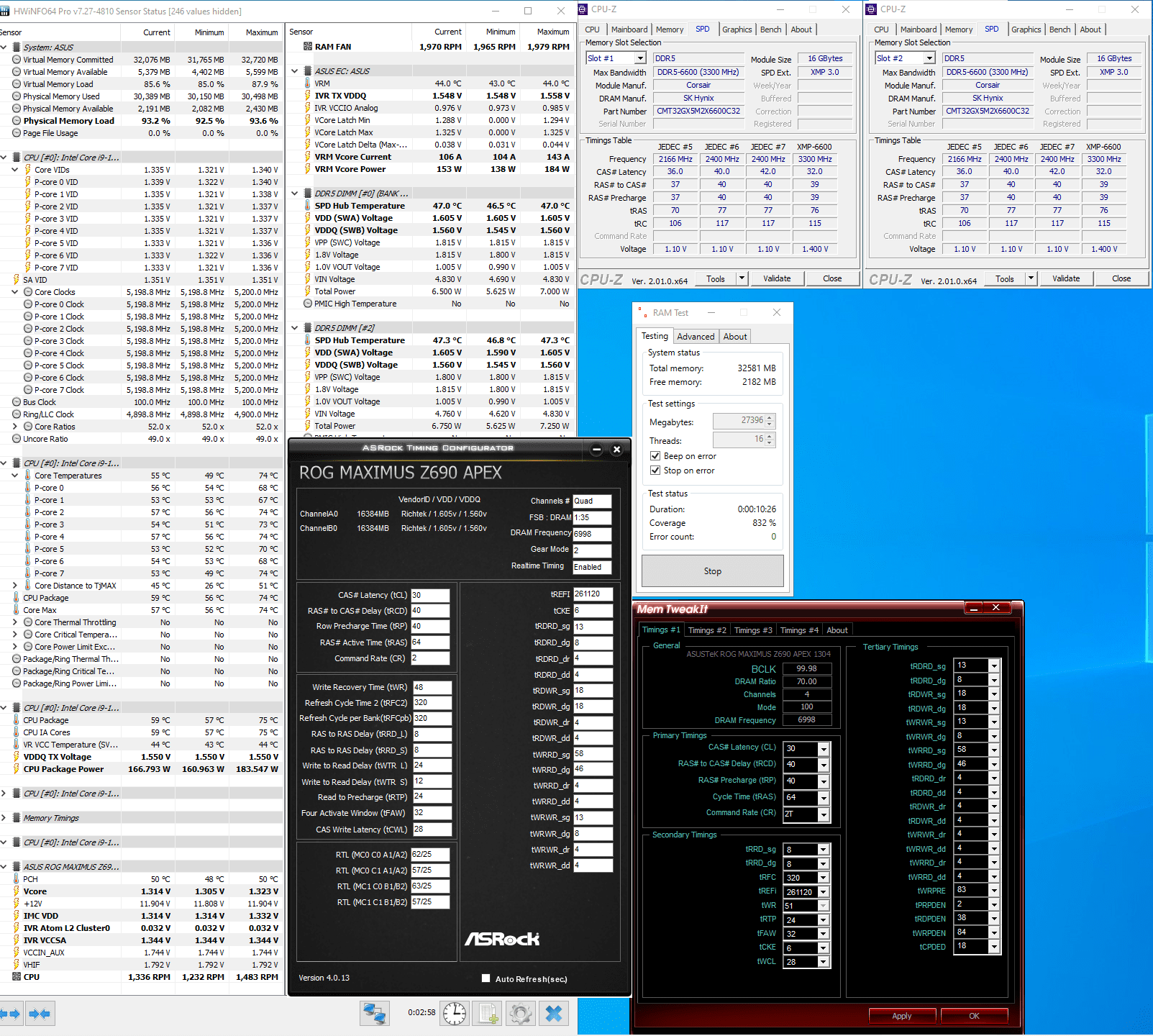The width and height of the screenshot is (1153, 1036).
Task: Minimize the Mem TweakIt window
Action: point(974,609)
